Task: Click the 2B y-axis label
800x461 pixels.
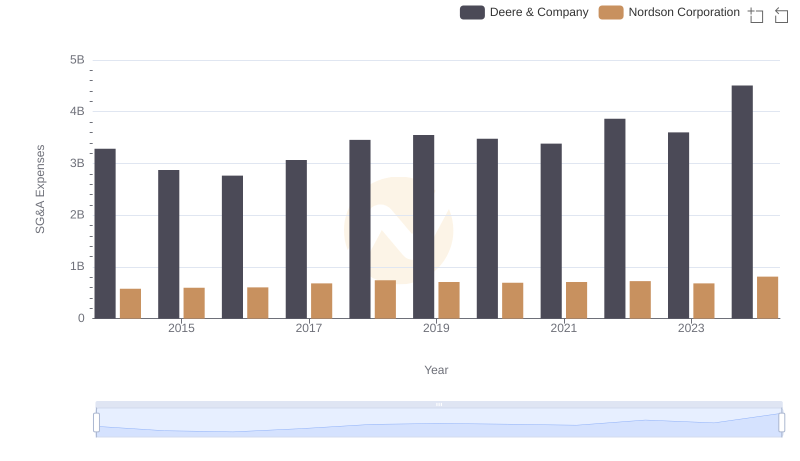Action: [x=77, y=215]
